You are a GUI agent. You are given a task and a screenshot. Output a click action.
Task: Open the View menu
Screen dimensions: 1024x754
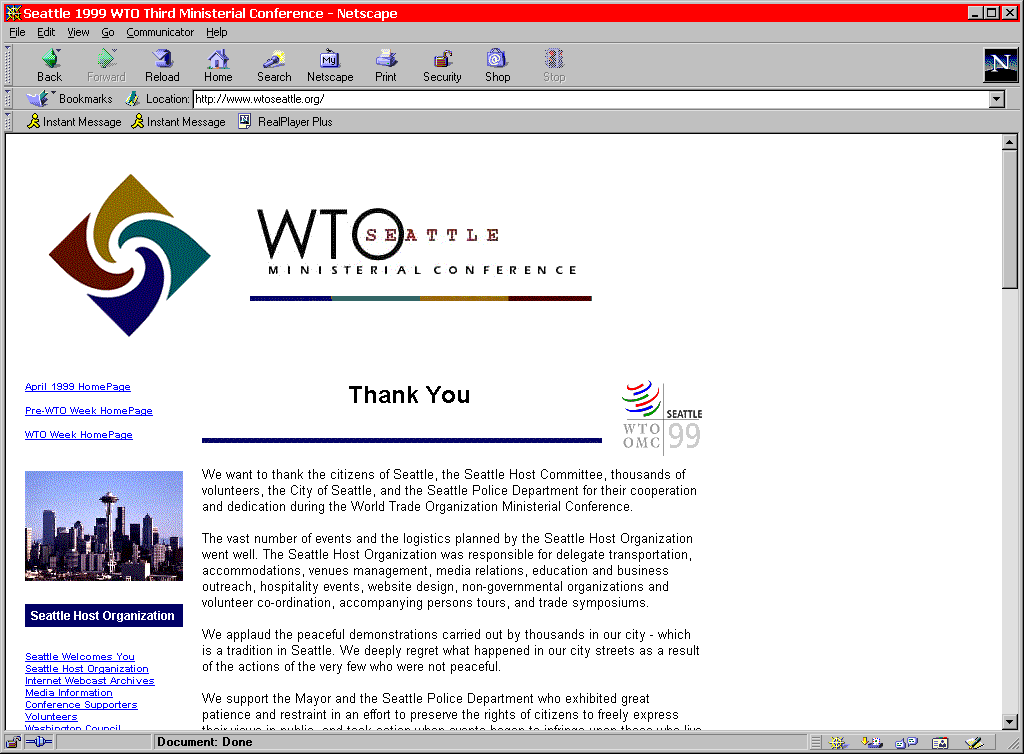point(78,32)
